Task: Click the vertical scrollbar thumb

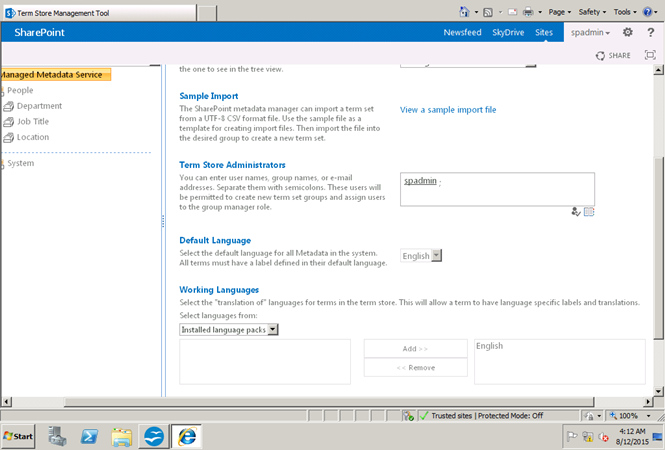Action: pyautogui.click(x=658, y=248)
